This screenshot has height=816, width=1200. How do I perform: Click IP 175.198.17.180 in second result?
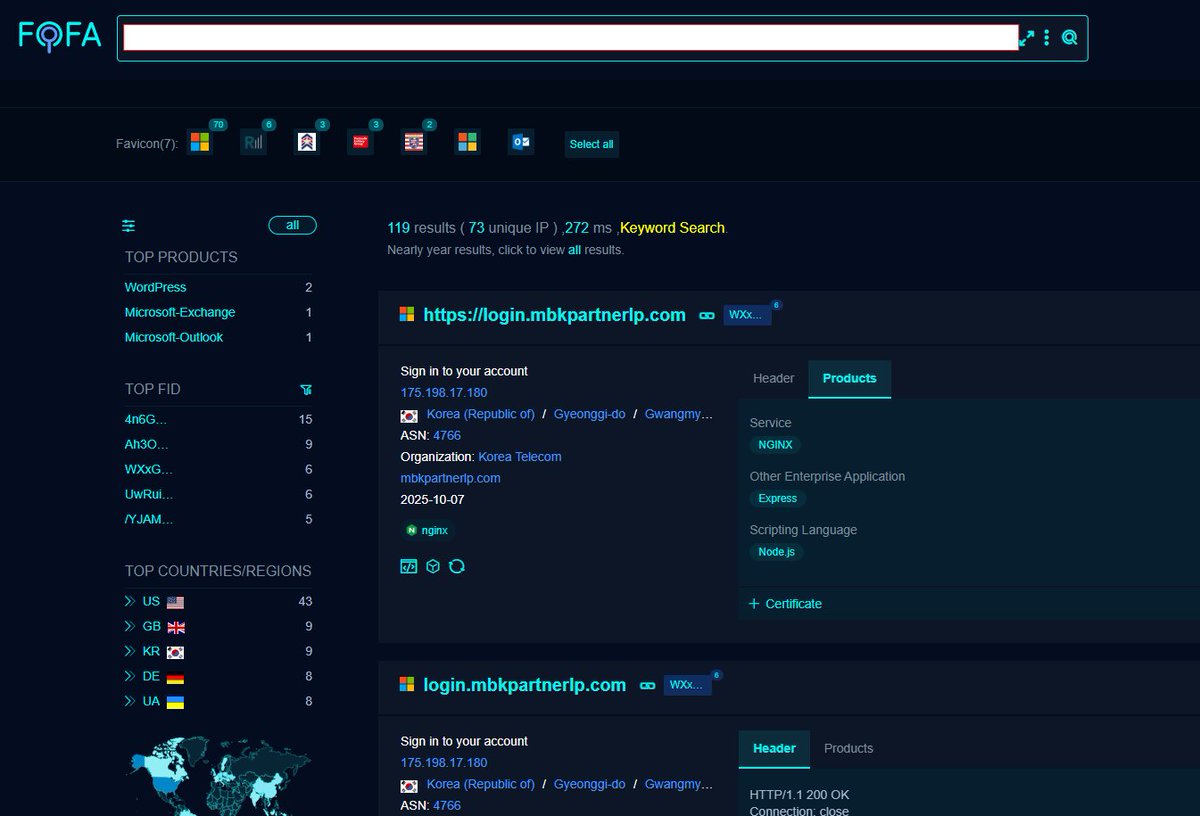coord(444,763)
